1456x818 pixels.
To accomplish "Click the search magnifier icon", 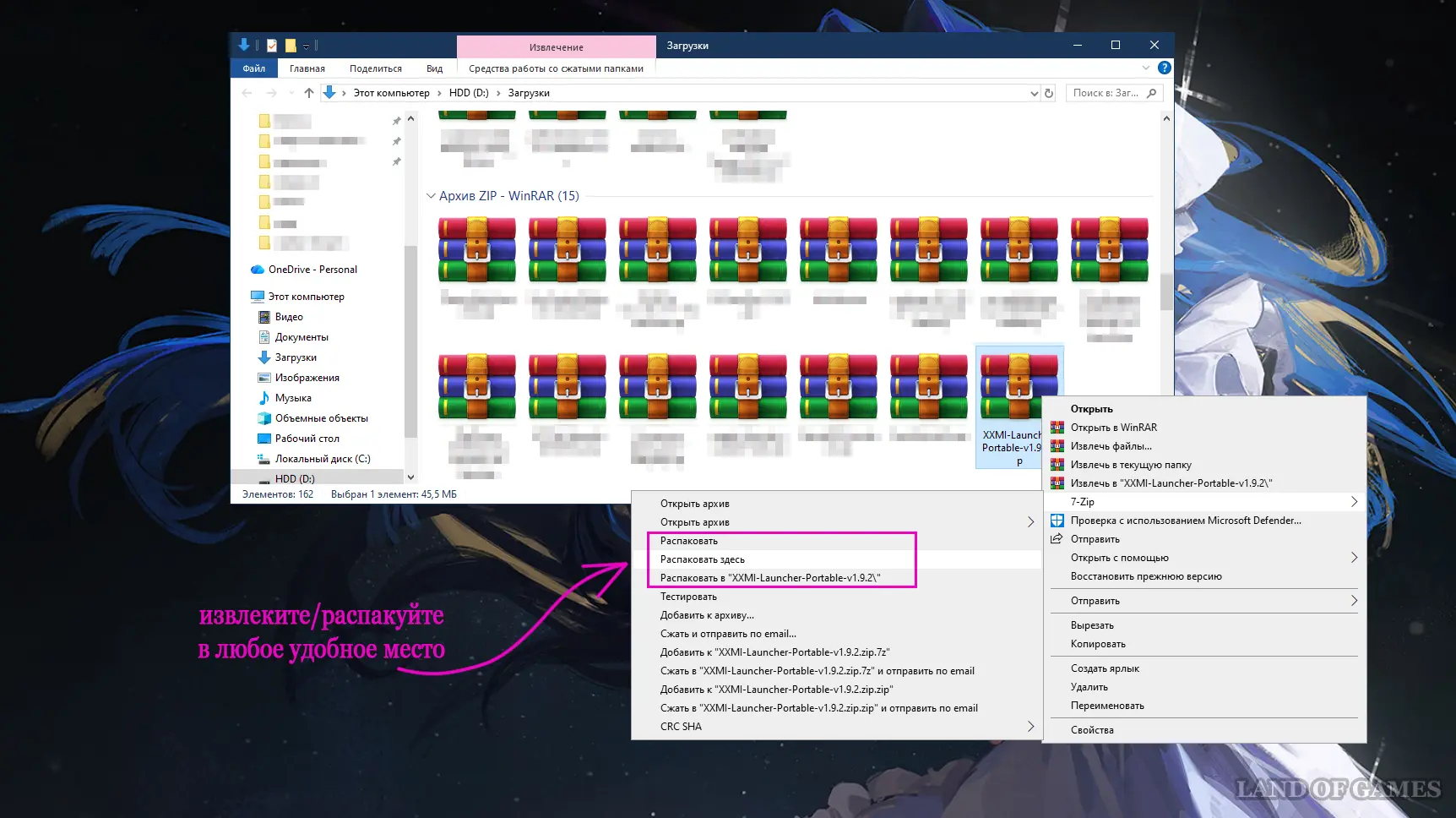I will click(x=1151, y=93).
